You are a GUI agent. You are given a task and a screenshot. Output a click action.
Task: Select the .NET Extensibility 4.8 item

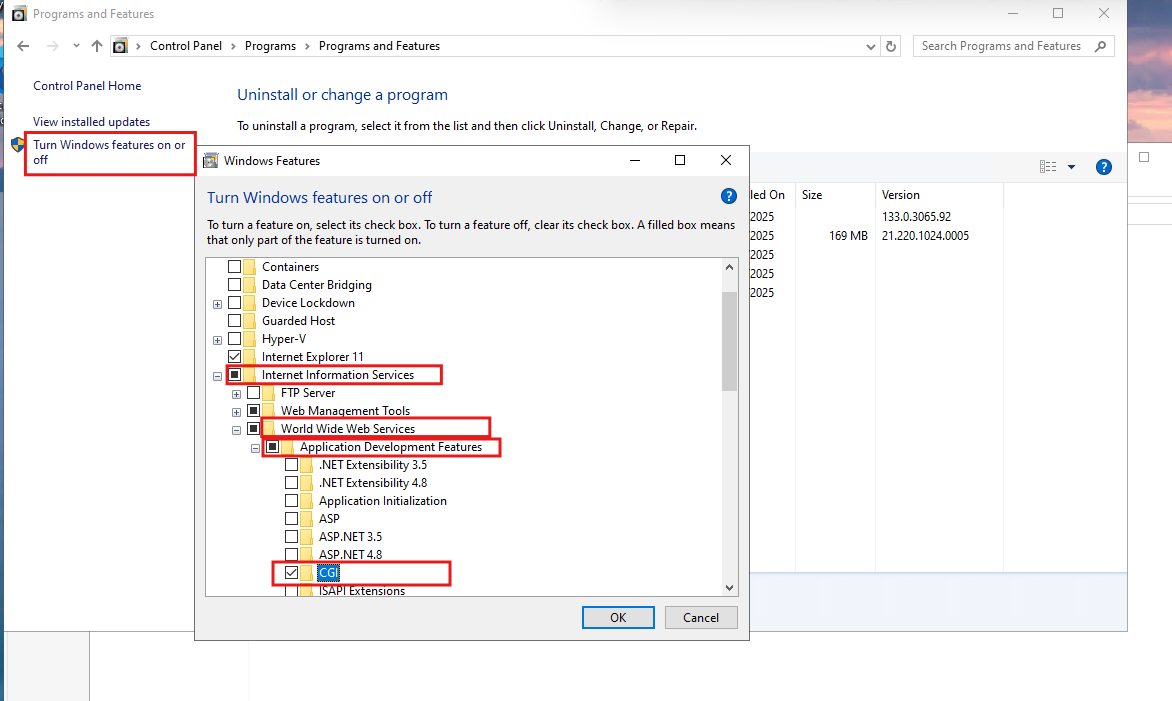(373, 483)
